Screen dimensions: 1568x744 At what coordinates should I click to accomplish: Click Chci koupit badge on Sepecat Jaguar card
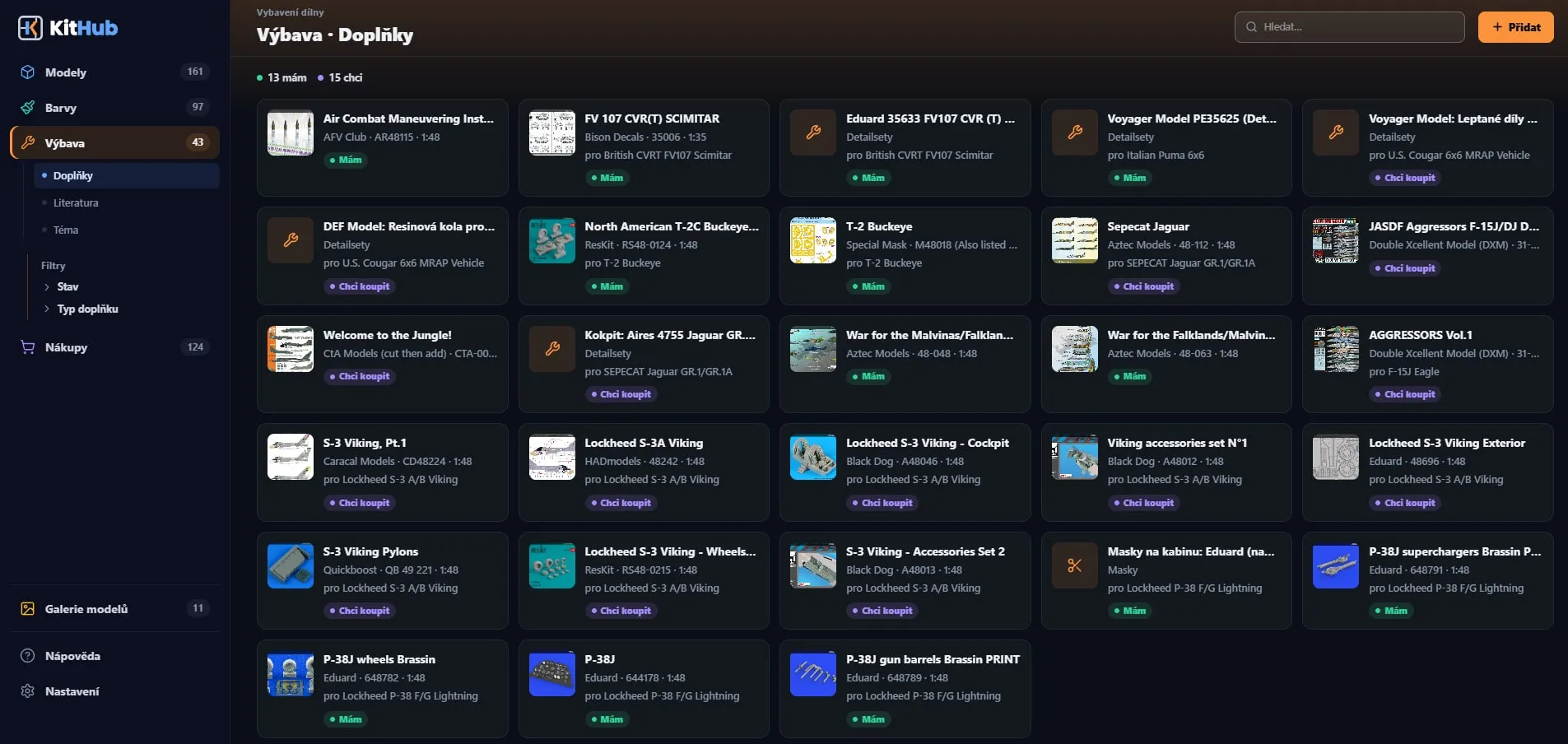coord(1143,286)
